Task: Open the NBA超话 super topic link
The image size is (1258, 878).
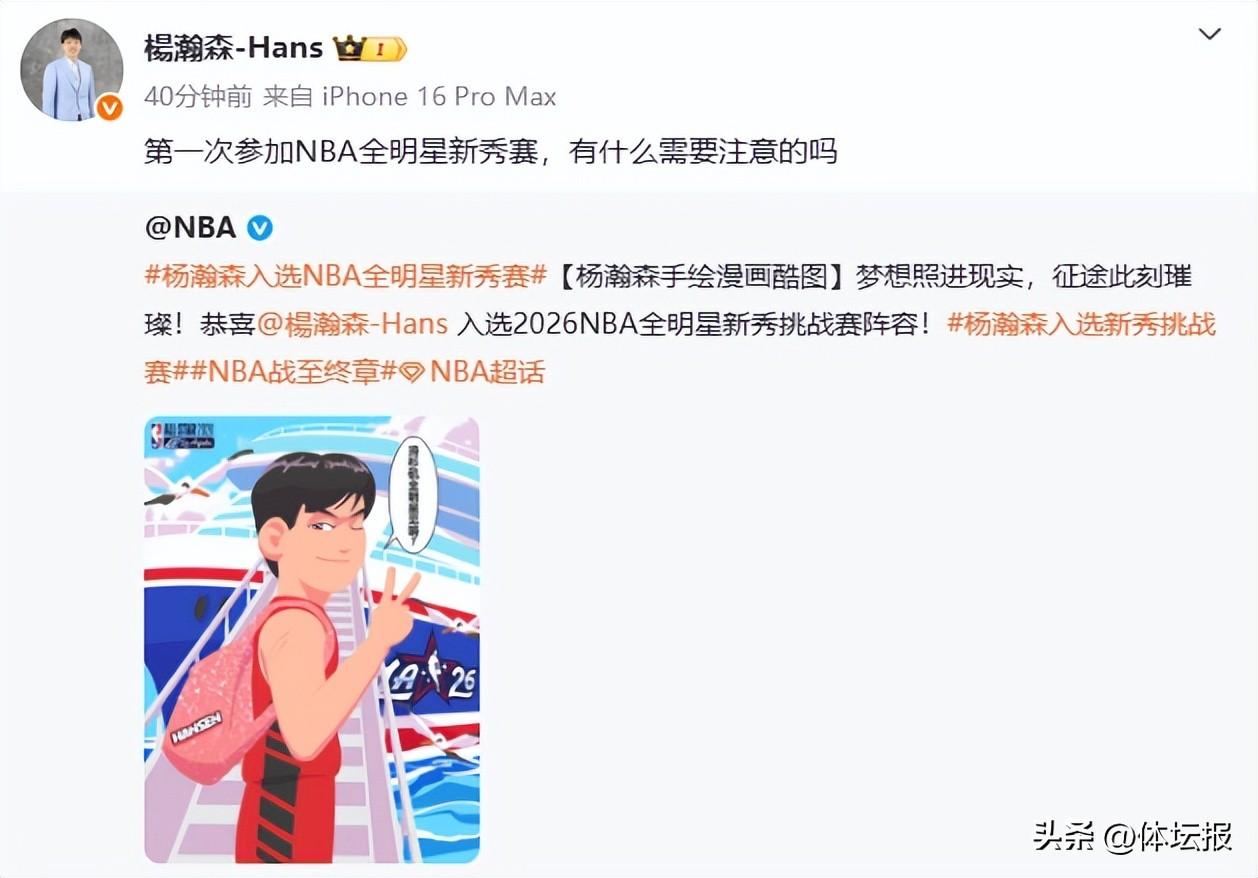Action: point(473,372)
